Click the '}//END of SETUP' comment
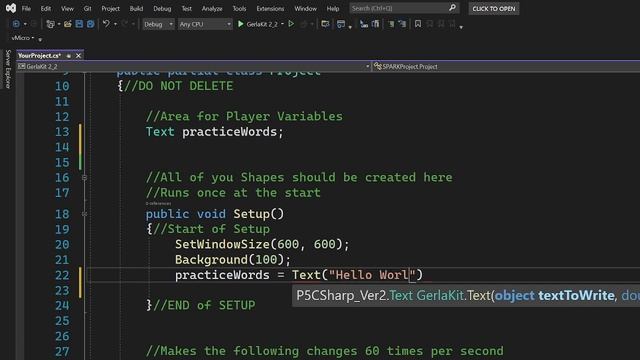 click(x=201, y=305)
